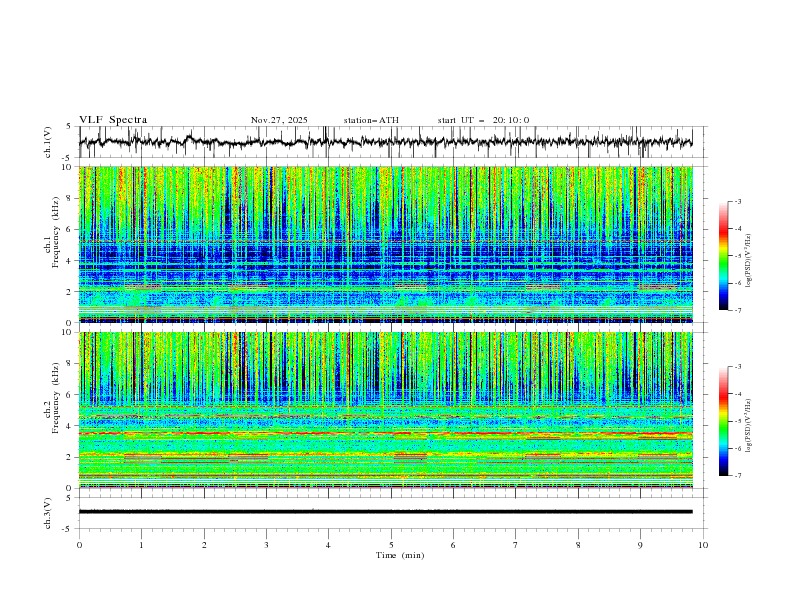Click time-axis tick label "1"
This screenshot has height=612, width=792.
click(141, 545)
